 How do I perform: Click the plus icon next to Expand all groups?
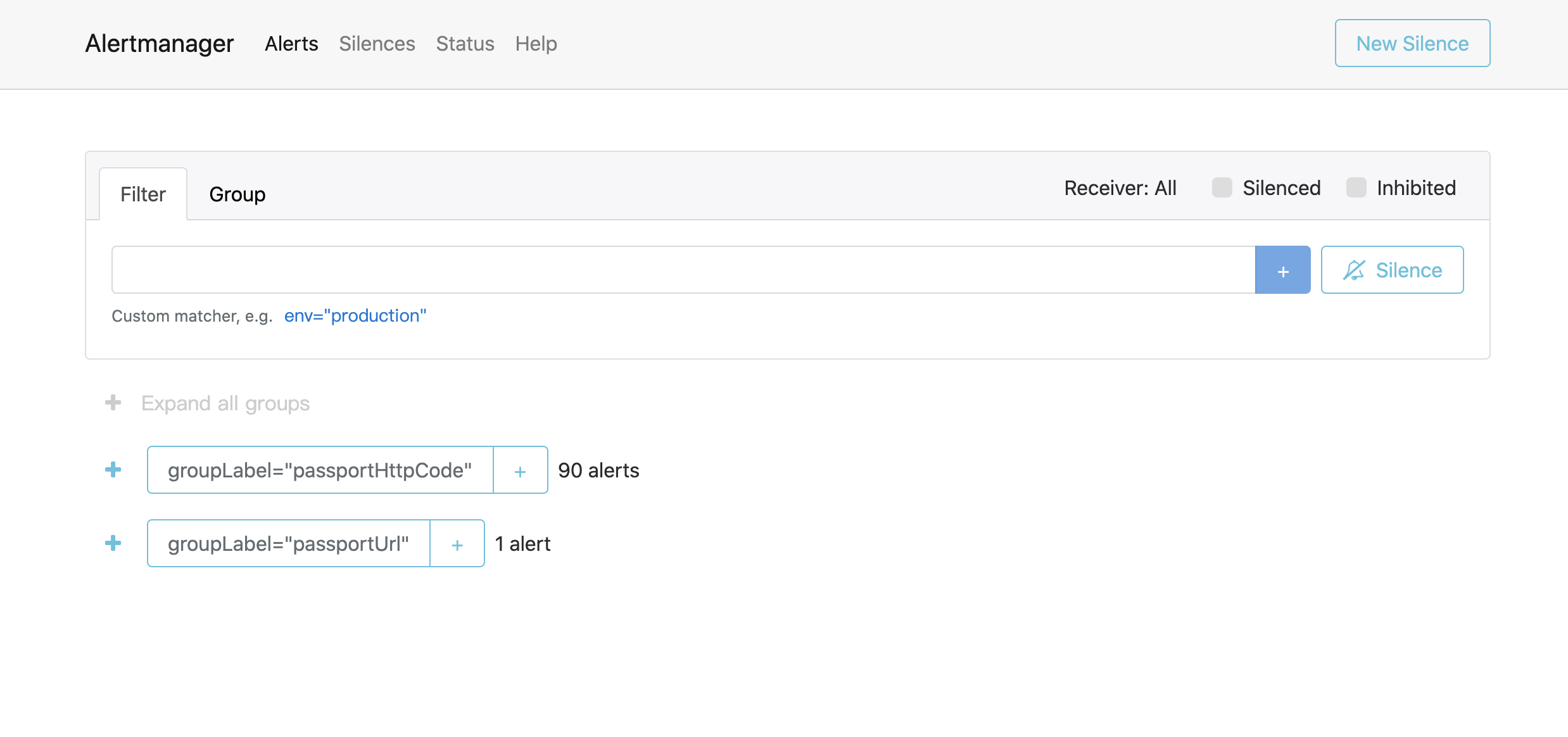coord(113,403)
